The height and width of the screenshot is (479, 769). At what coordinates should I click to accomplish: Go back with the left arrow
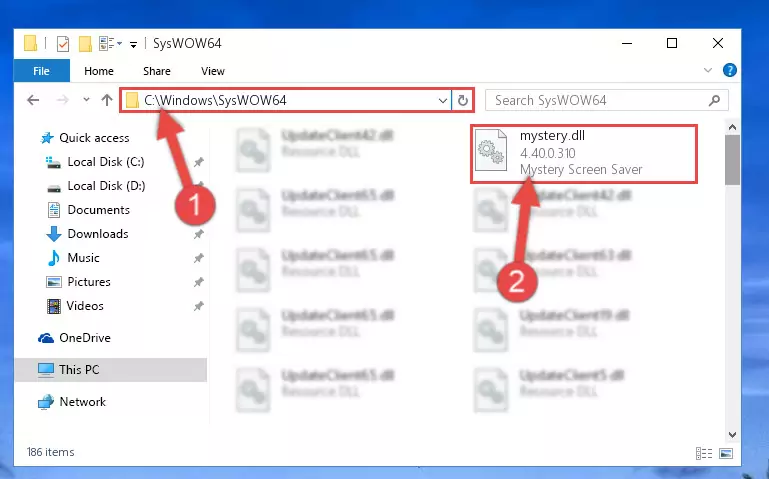click(33, 101)
